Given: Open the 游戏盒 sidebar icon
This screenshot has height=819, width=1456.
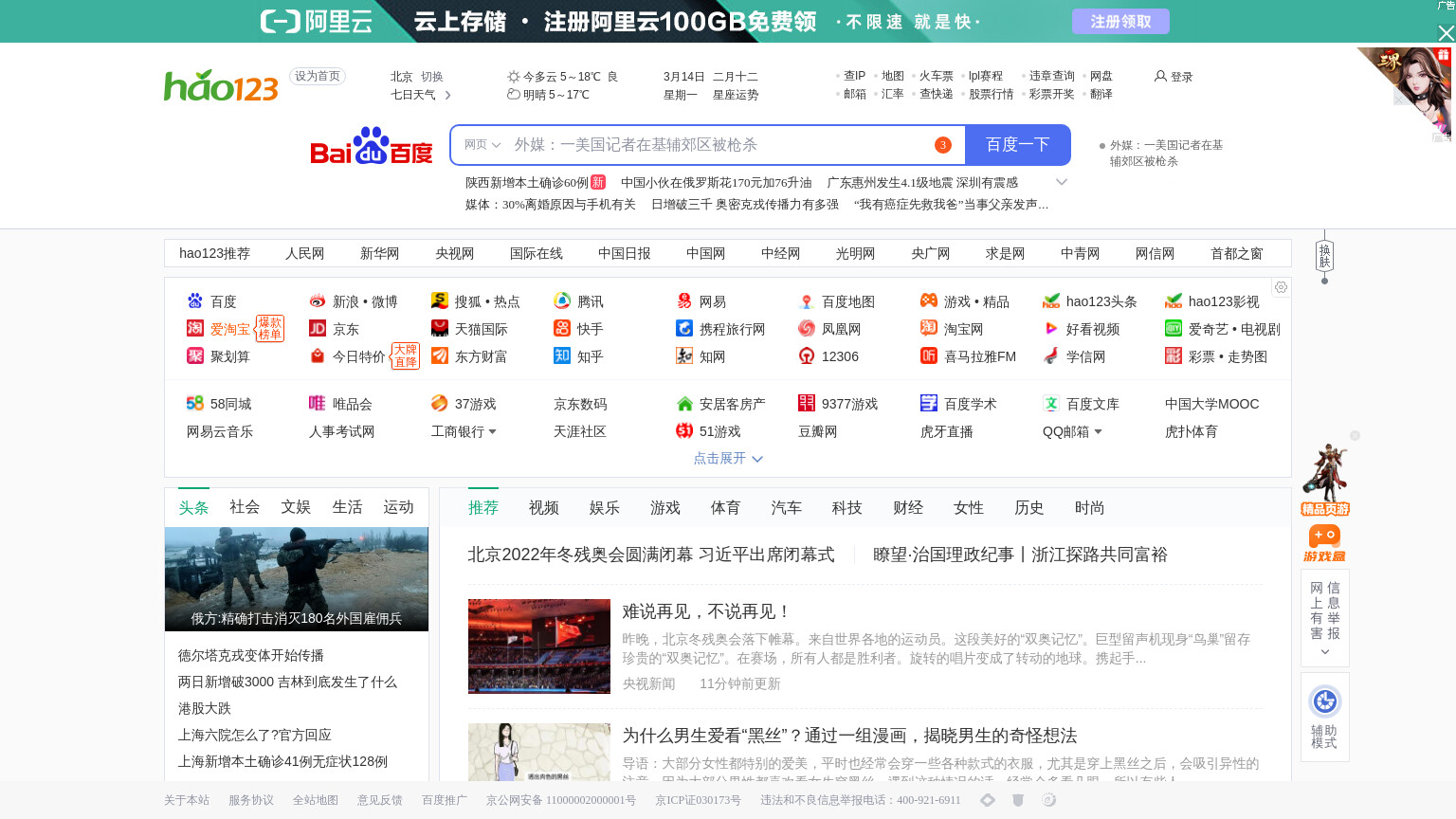Looking at the screenshot, I should tap(1325, 543).
